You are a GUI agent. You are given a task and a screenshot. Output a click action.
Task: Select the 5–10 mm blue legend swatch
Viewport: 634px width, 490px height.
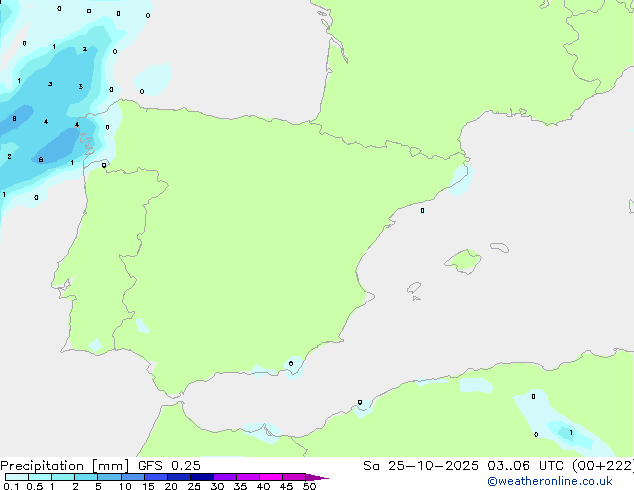coord(109,477)
